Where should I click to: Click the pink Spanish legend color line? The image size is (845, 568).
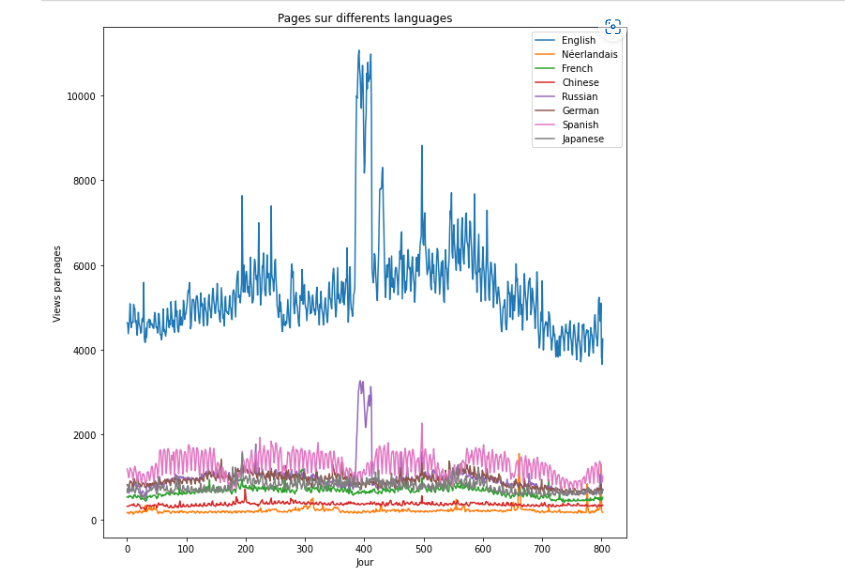(x=547, y=125)
